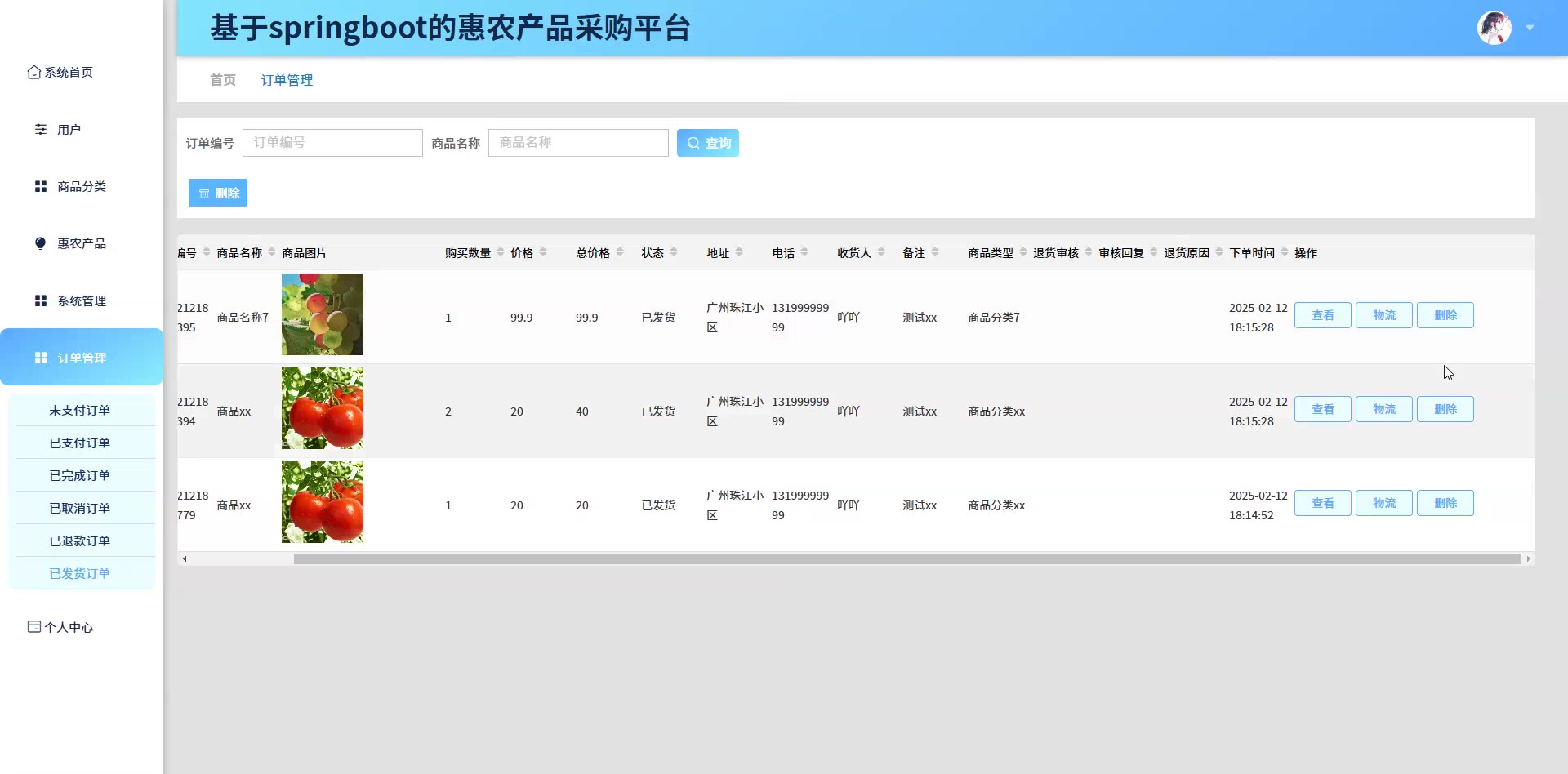Viewport: 1568px width, 774px height.
Task: Focus the 订单编号 search field
Action: click(x=332, y=143)
